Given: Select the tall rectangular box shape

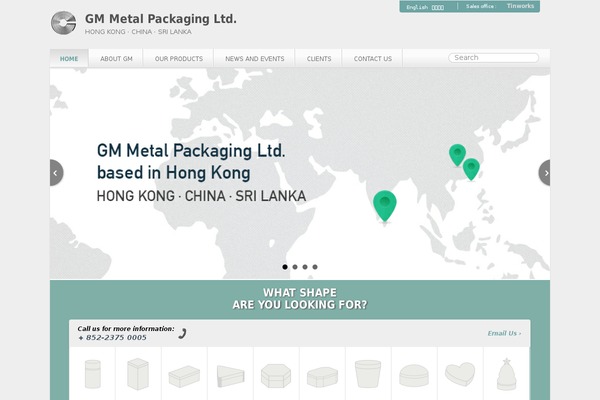Looking at the screenshot, I should pyautogui.click(x=138, y=374).
